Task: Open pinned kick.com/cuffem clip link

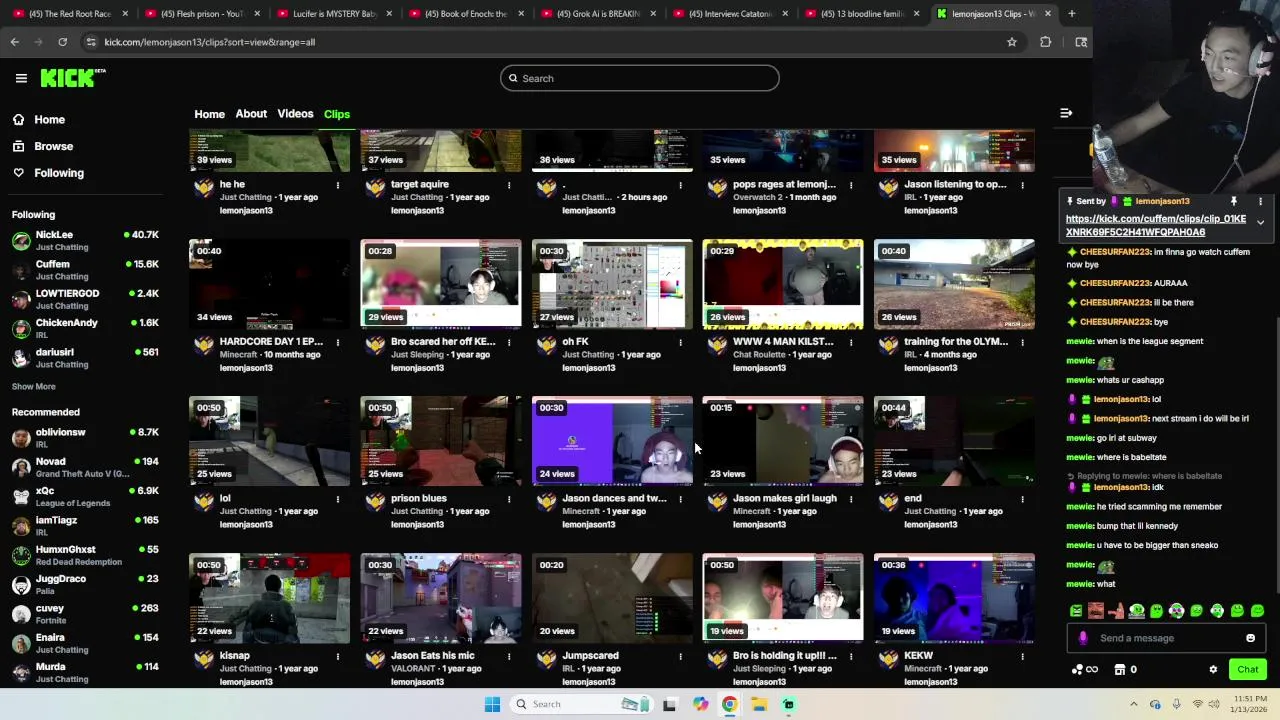Action: point(1155,225)
